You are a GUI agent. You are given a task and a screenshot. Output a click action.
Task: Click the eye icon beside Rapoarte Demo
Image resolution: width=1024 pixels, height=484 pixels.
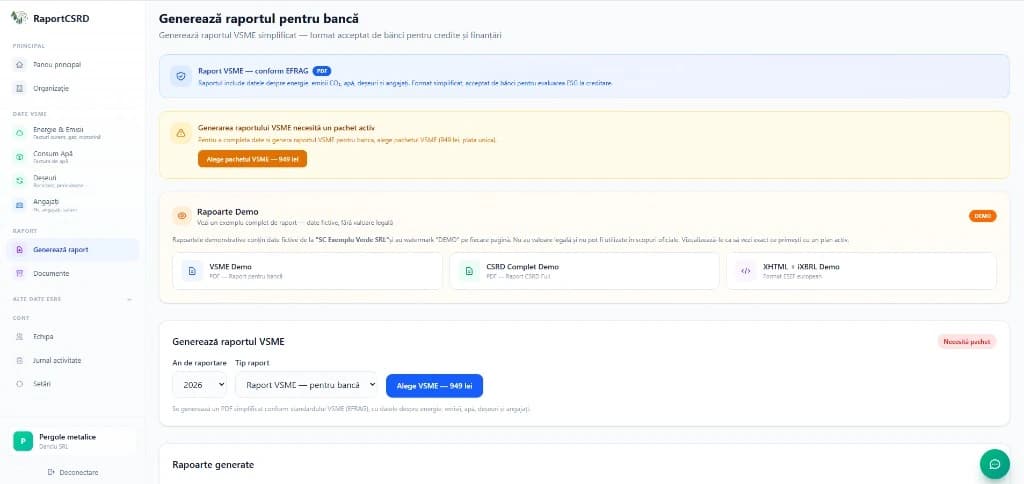pos(181,215)
